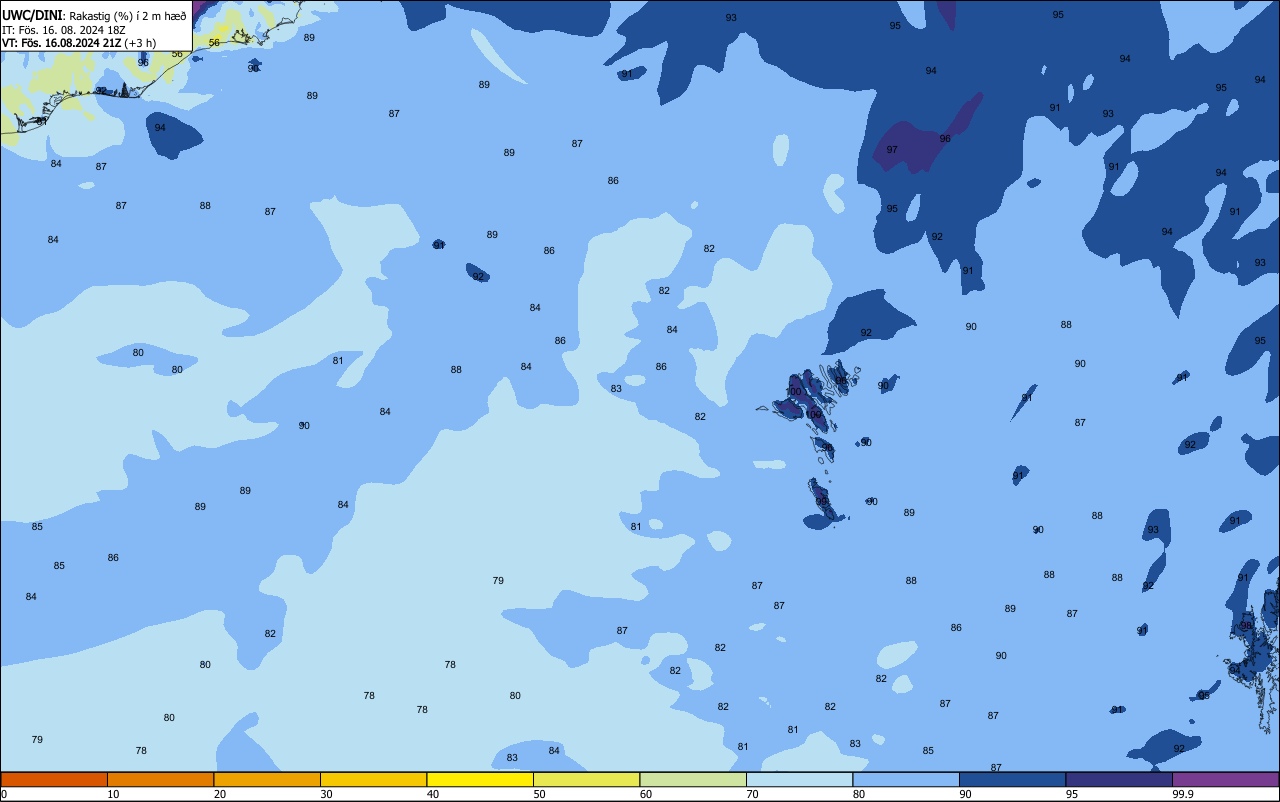Viewport: 1280px width, 802px height.
Task: Select the 80–90 medium blue legend band
Action: pyautogui.click(x=906, y=779)
